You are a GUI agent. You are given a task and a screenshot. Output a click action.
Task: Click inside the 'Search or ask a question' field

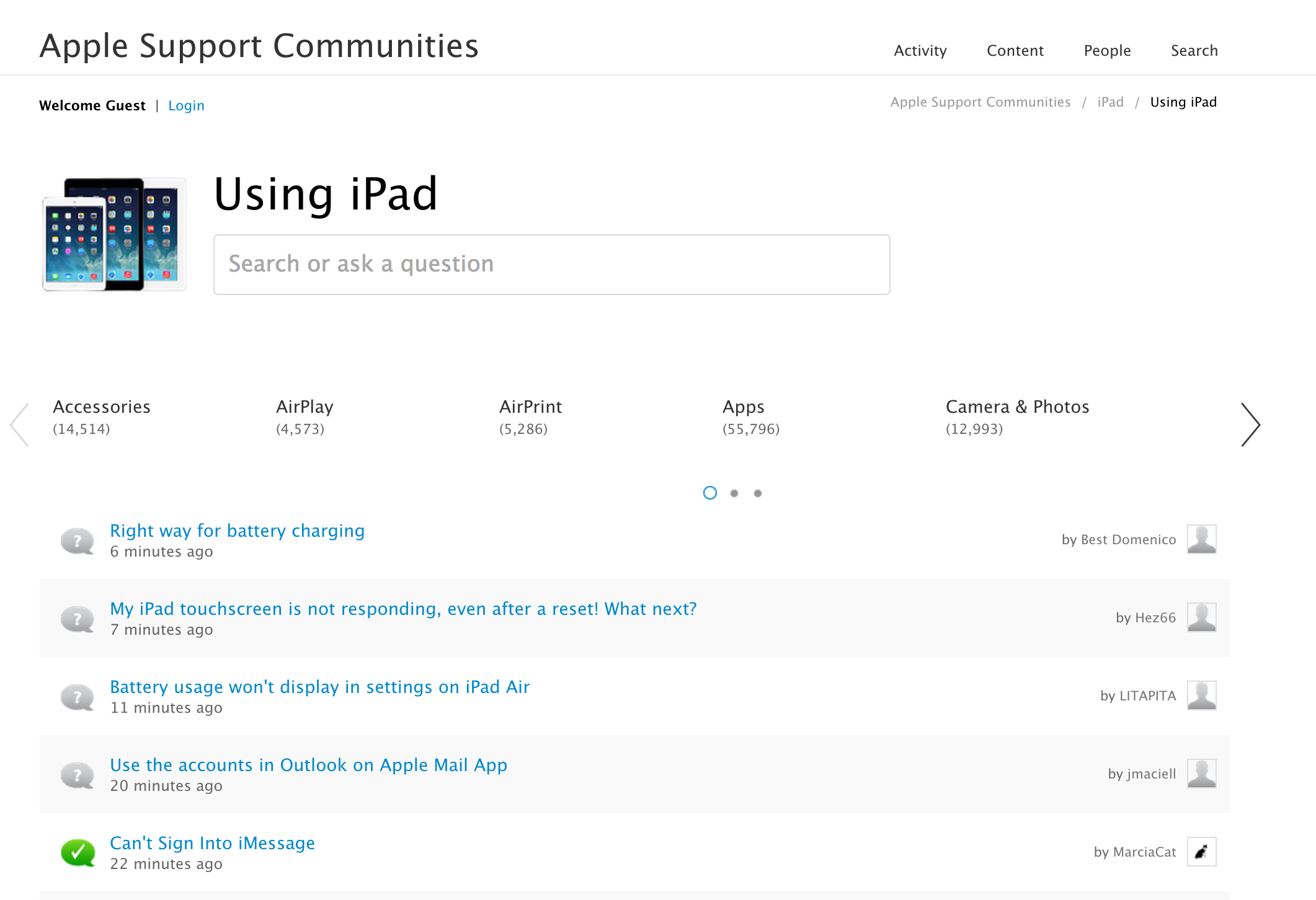pyautogui.click(x=551, y=264)
